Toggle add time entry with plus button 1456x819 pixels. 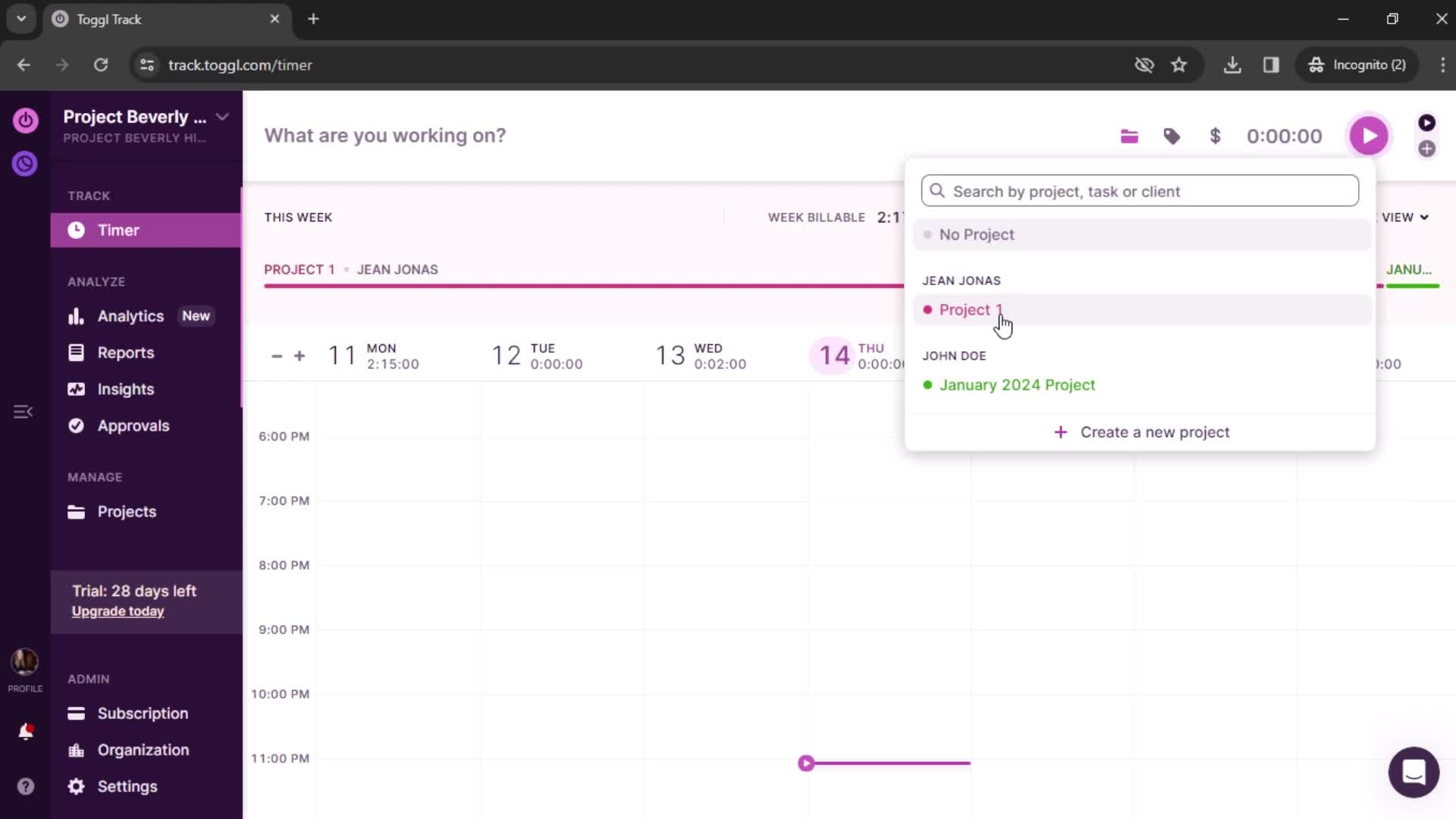[1427, 149]
